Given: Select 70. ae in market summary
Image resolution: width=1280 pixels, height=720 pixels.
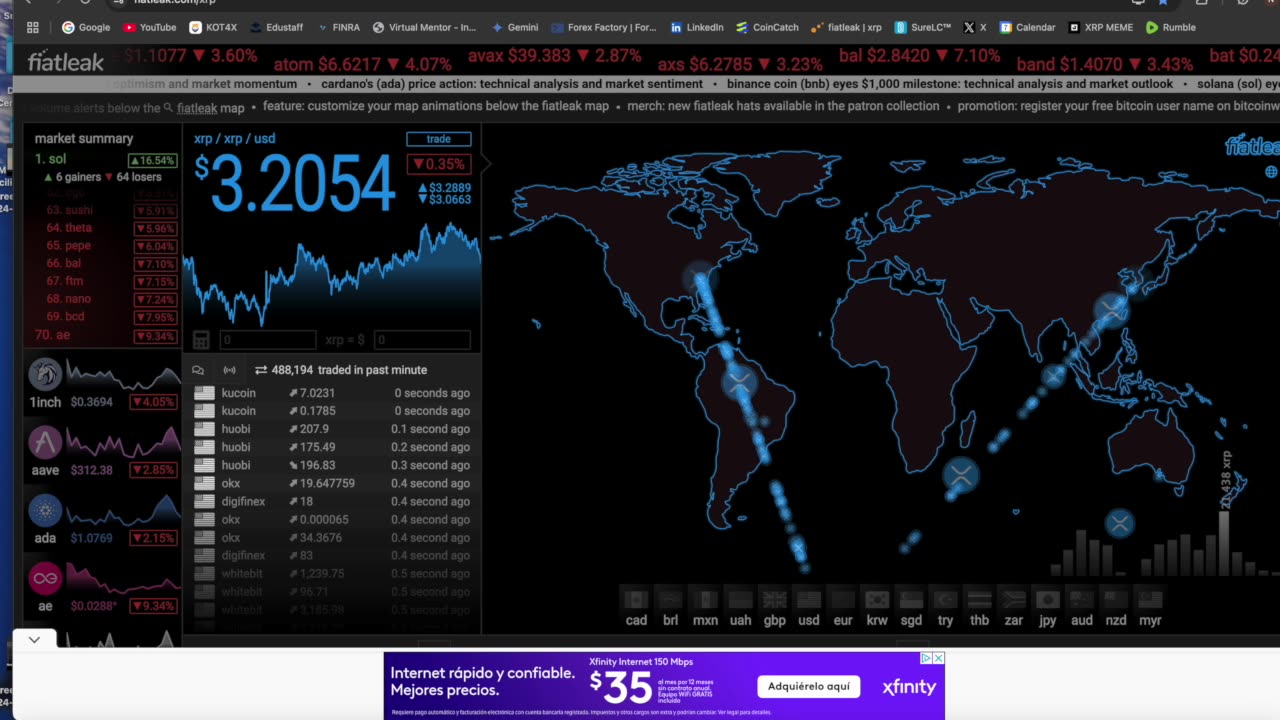Looking at the screenshot, I should [x=52, y=335].
